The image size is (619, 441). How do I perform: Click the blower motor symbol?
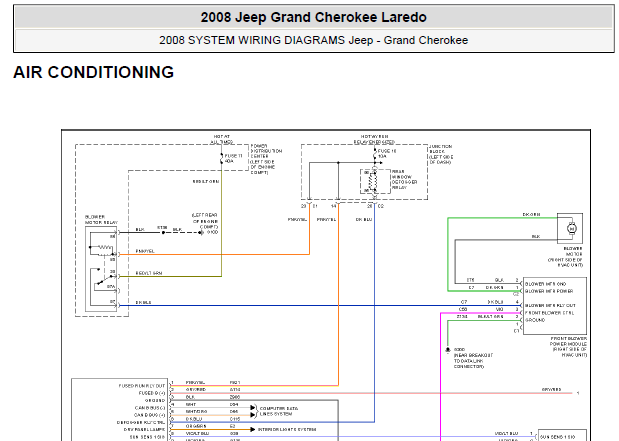(571, 228)
